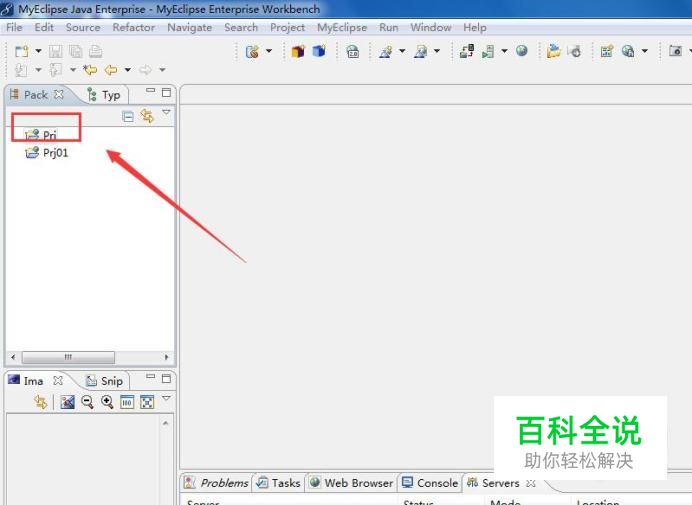The image size is (692, 505).
Task: Click the New file toolbar icon
Action: coord(22,51)
